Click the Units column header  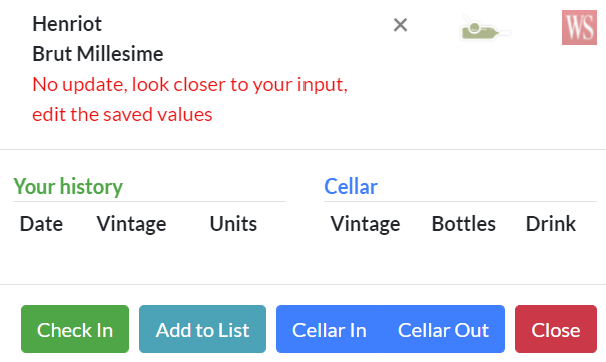click(233, 224)
